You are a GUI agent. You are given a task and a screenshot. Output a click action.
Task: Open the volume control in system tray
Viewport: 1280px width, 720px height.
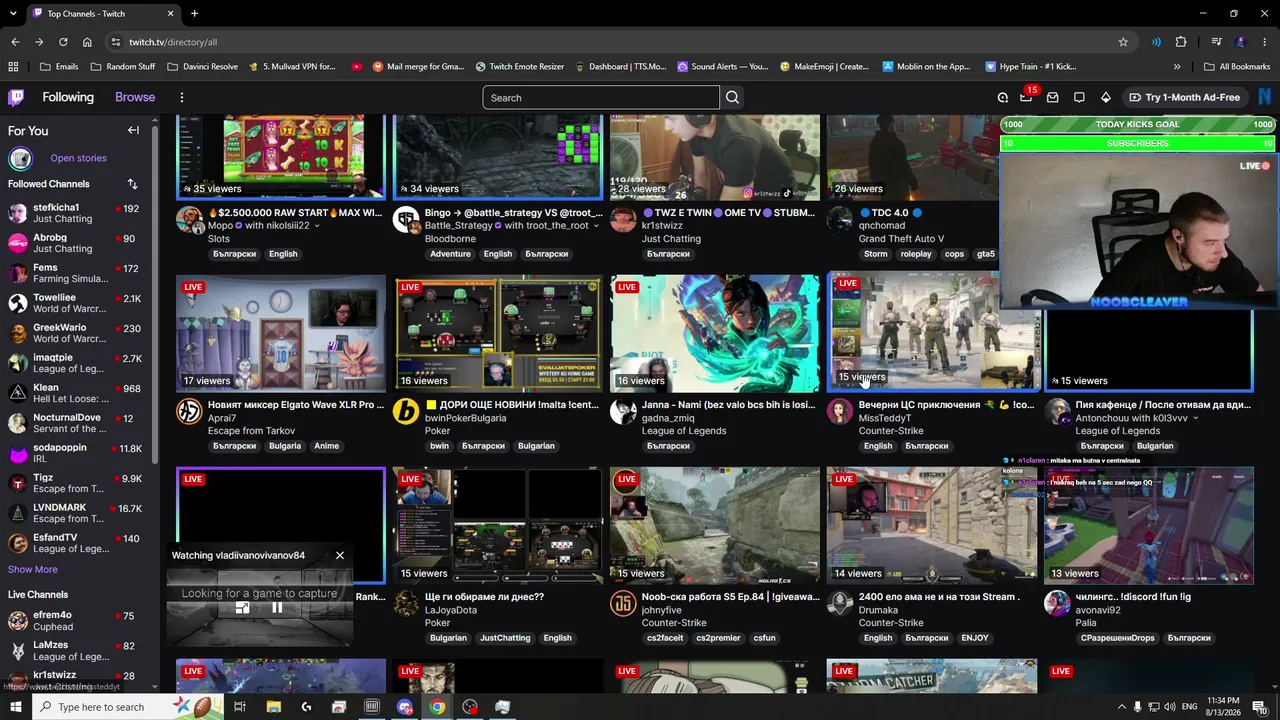pos(1170,707)
